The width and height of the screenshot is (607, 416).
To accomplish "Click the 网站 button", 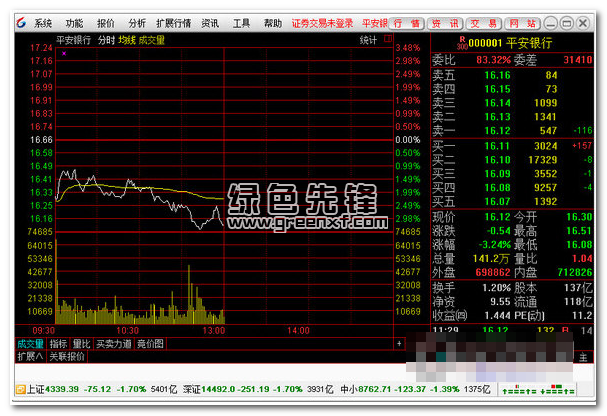I will pos(523,24).
